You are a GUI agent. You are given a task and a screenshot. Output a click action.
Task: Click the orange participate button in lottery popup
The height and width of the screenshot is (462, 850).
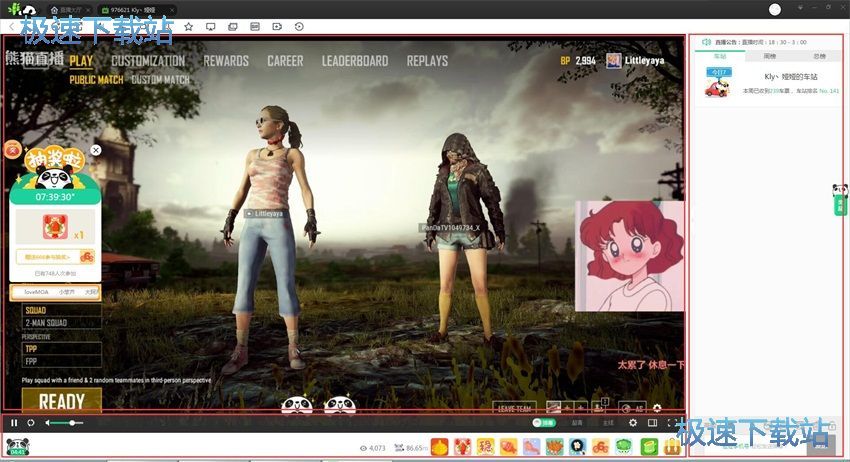click(x=55, y=256)
